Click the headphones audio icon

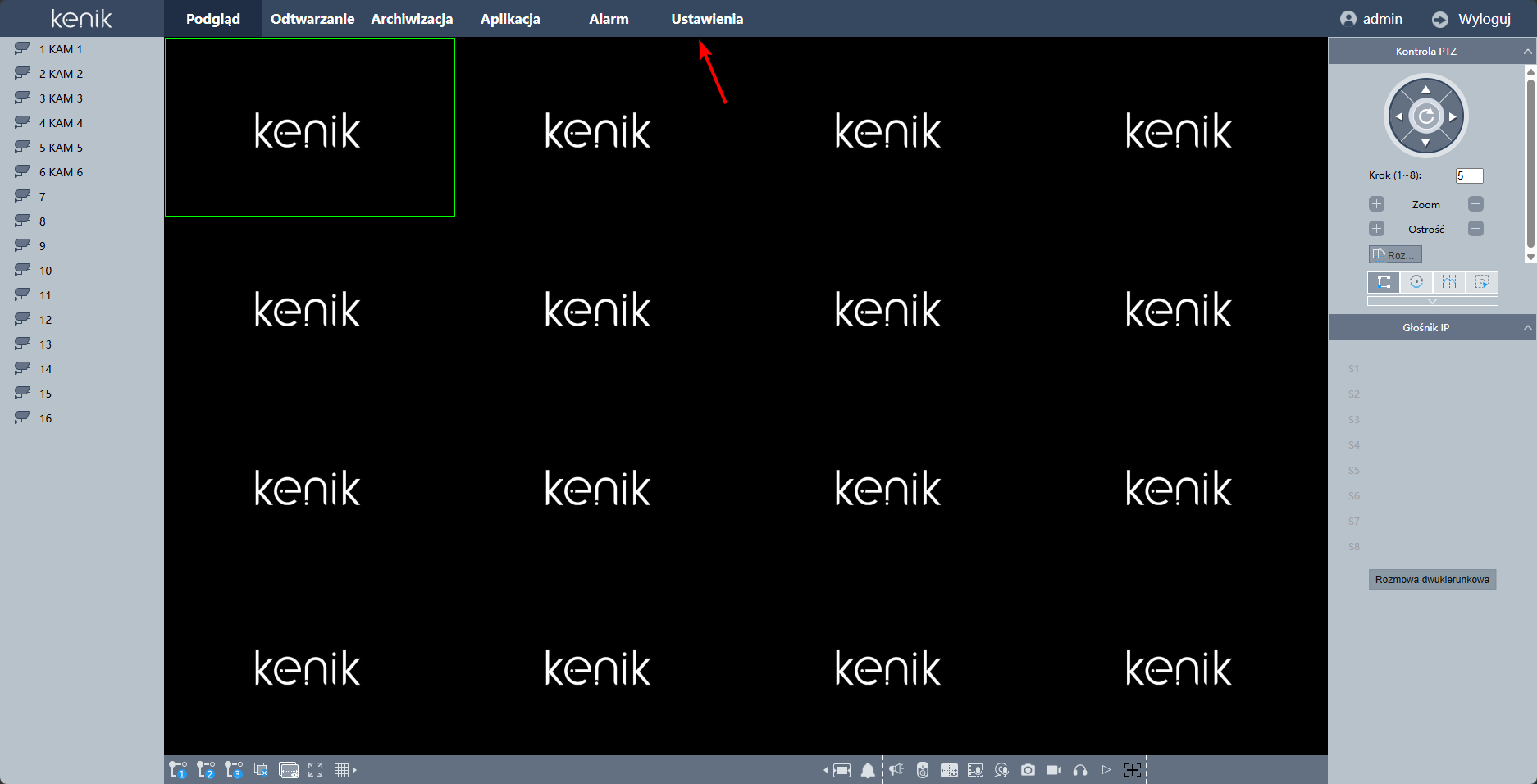(1080, 770)
